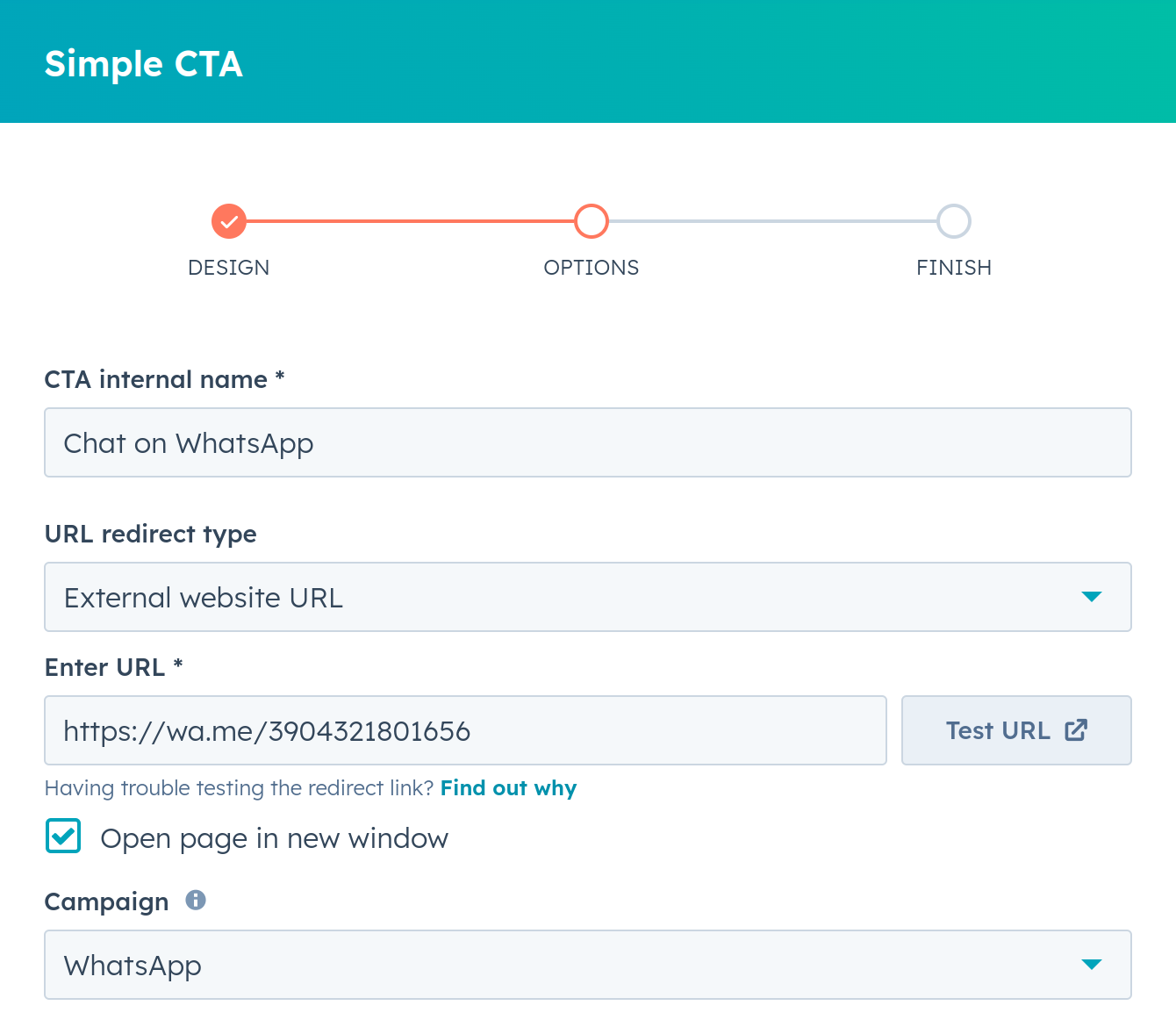Toggle the Open page in new window checkbox

[x=63, y=837]
